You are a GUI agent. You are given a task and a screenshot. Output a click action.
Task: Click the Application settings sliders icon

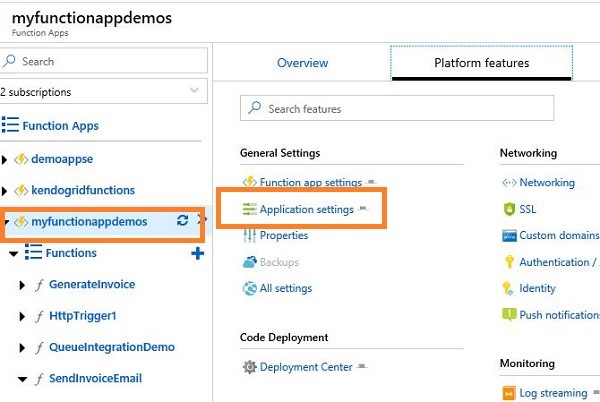250,209
